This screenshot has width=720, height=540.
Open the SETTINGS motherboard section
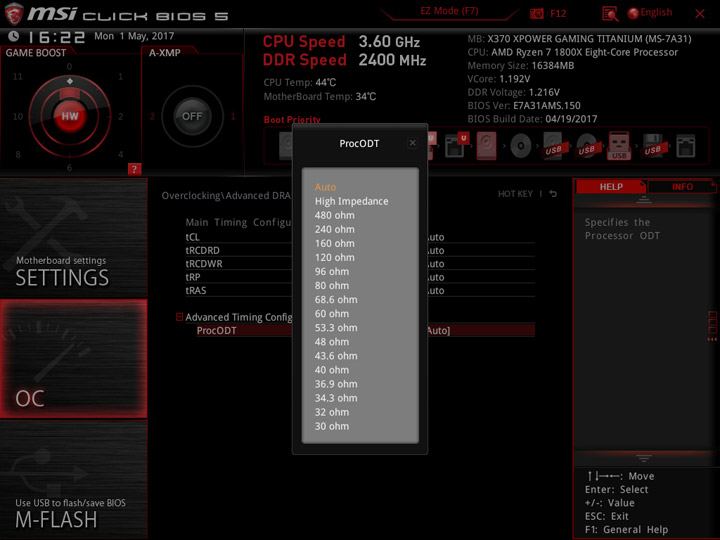coord(73,237)
